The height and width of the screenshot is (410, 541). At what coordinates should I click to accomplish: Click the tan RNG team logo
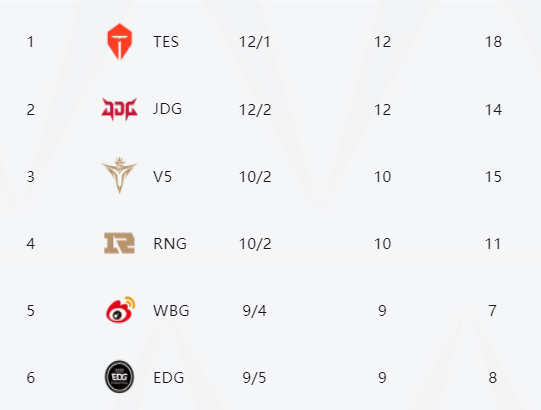click(119, 243)
